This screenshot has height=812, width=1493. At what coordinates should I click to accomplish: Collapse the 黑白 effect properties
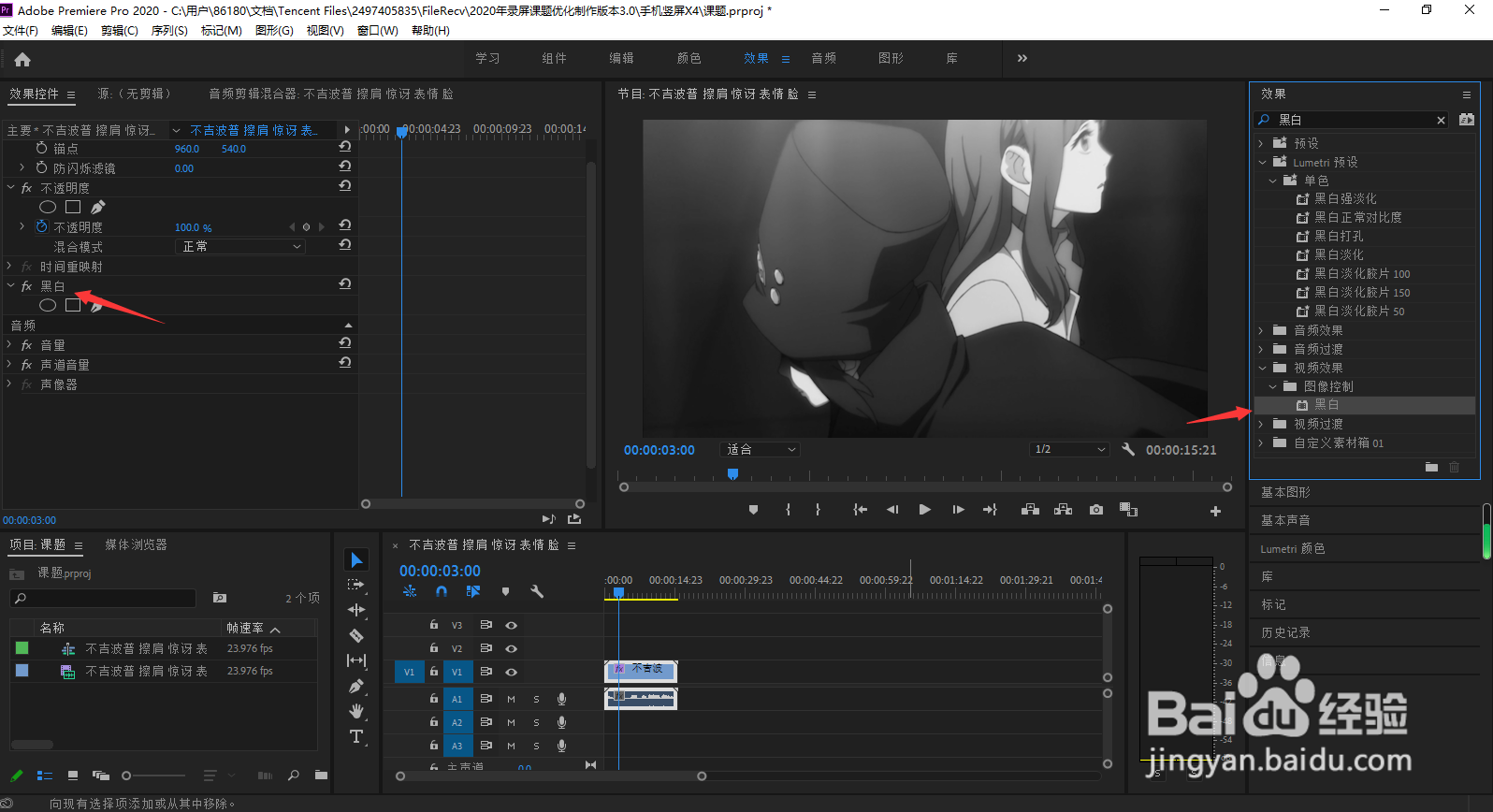11,286
